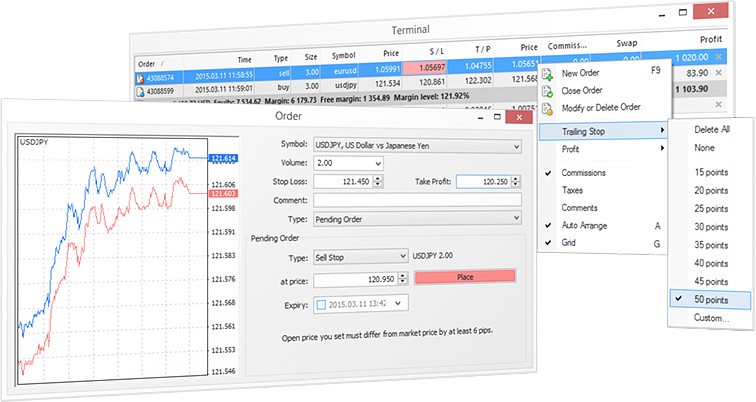Viewport: 756px width, 402px height.
Task: Click the Comment text field
Action: tap(416, 199)
